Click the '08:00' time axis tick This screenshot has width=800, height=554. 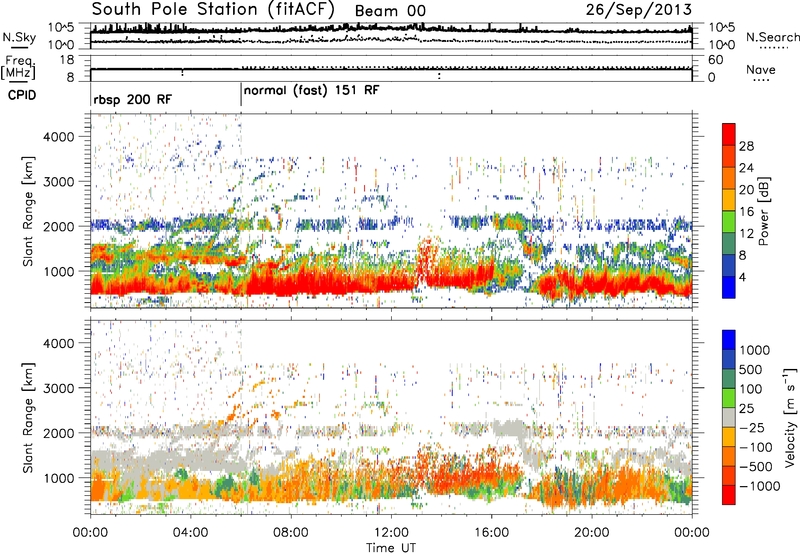point(291,533)
